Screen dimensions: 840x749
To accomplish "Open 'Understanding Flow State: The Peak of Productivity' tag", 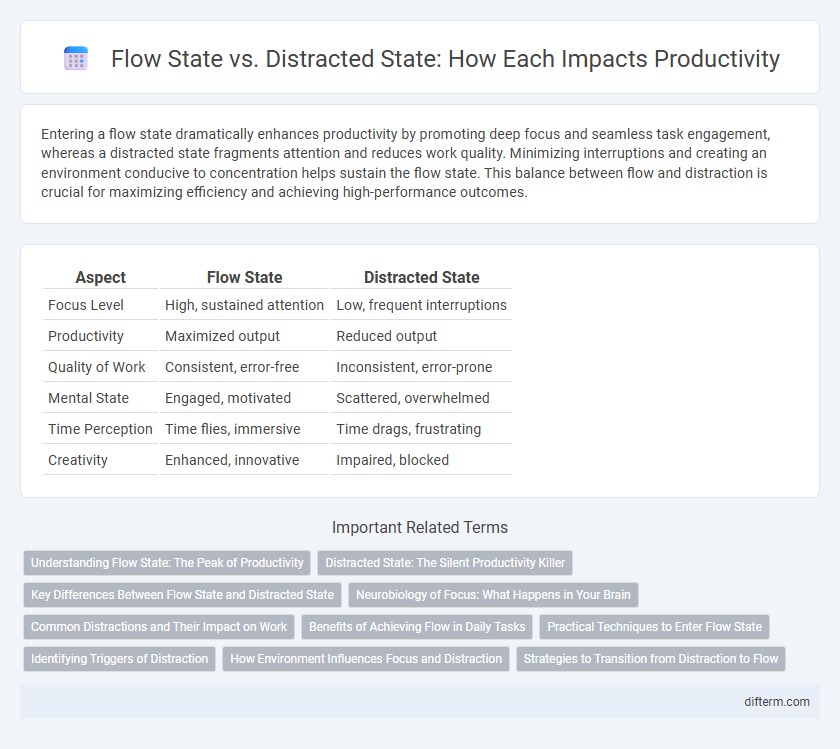I will coord(167,563).
